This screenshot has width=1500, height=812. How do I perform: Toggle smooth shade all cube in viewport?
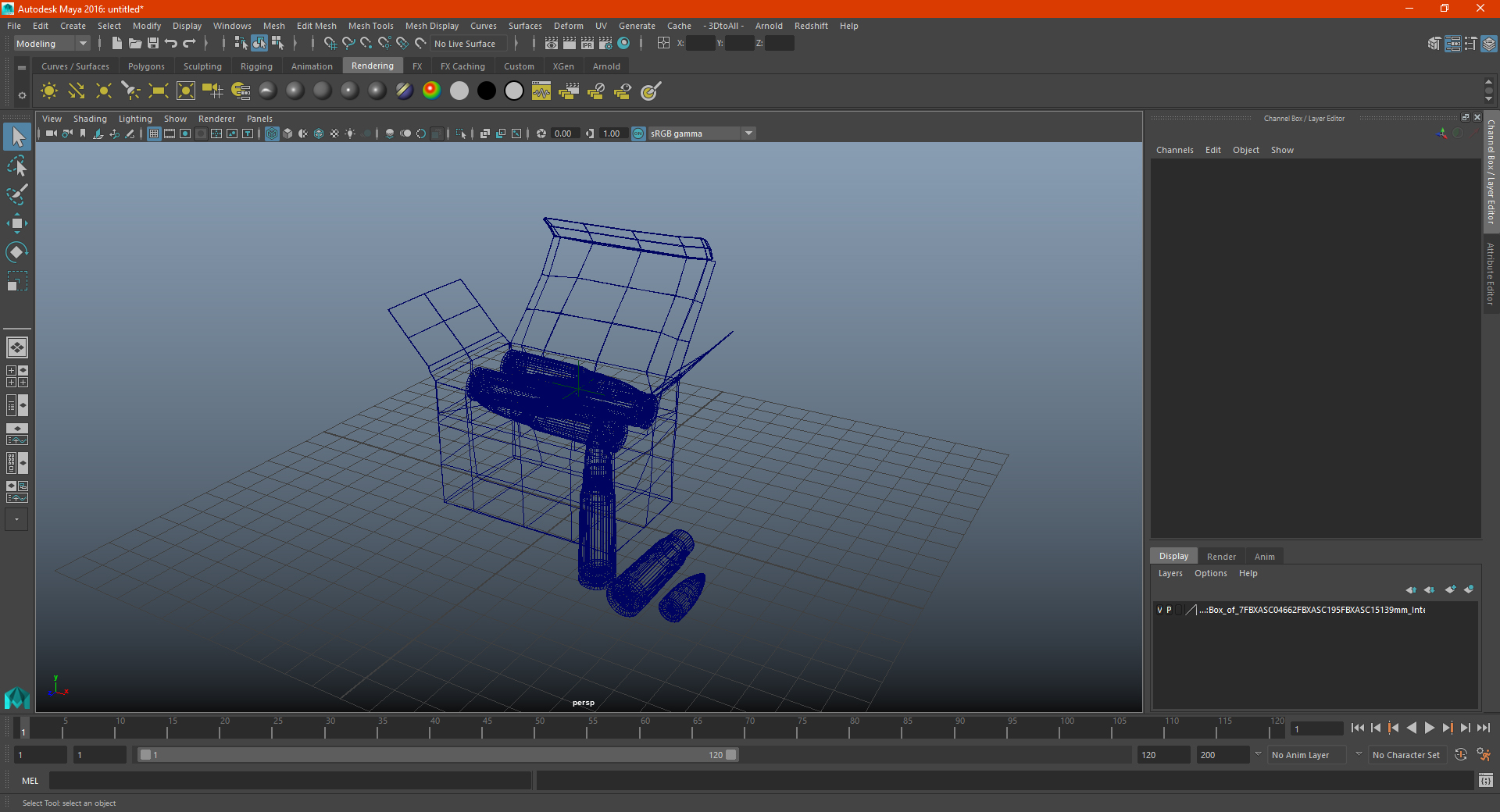point(287,134)
